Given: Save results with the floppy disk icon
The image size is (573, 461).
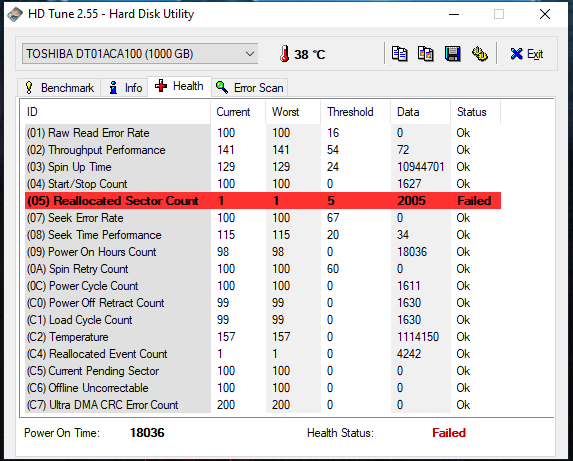Looking at the screenshot, I should coord(452,54).
